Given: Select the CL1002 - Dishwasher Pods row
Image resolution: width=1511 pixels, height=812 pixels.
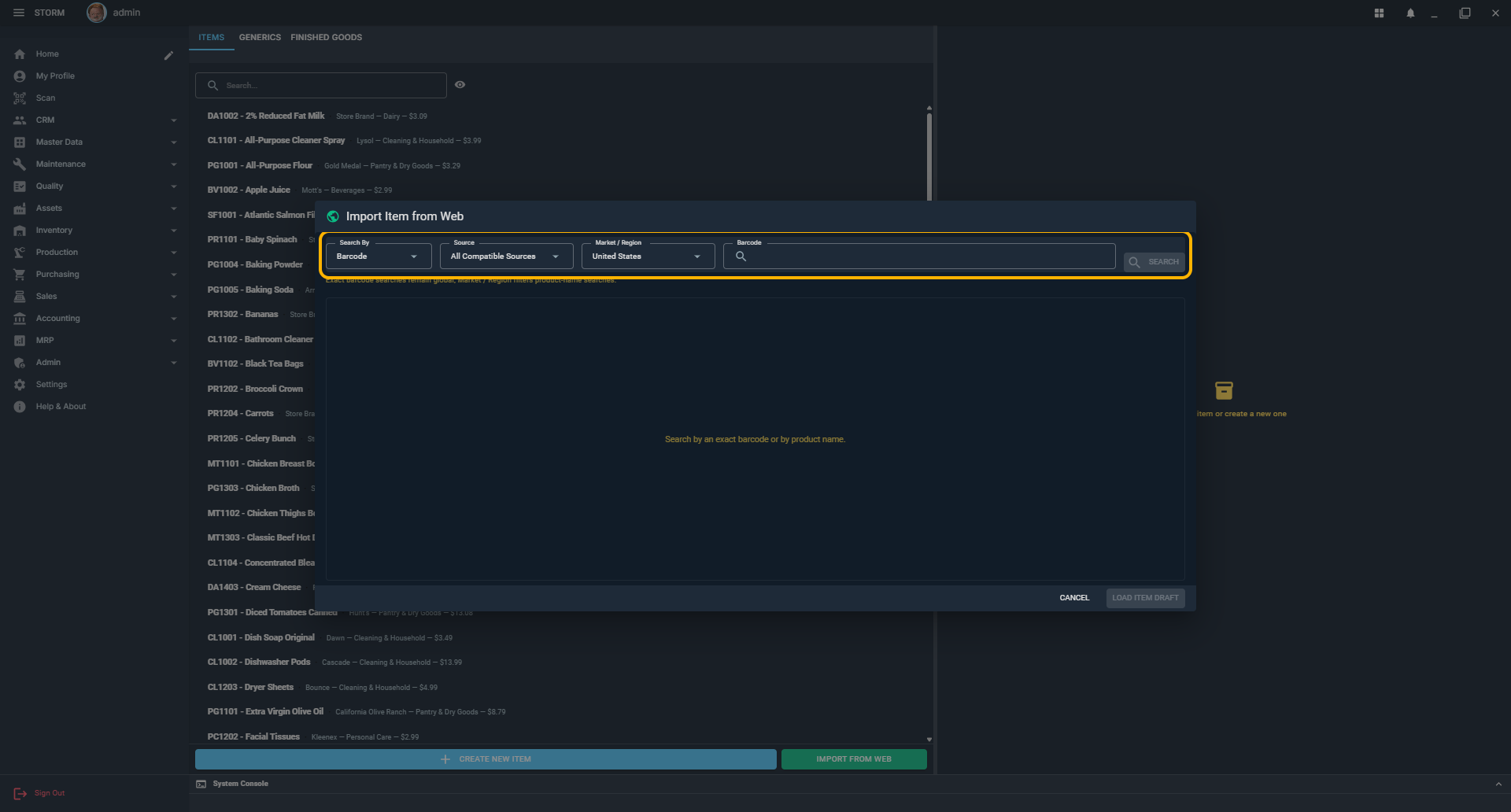Looking at the screenshot, I should coord(559,663).
